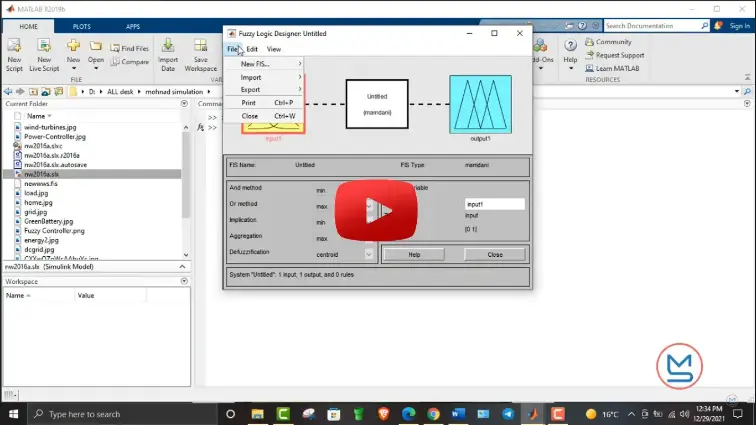Open the Edit menu in Fuzzy Logic Designer
Viewport: 756px width, 425px height.
[252, 49]
